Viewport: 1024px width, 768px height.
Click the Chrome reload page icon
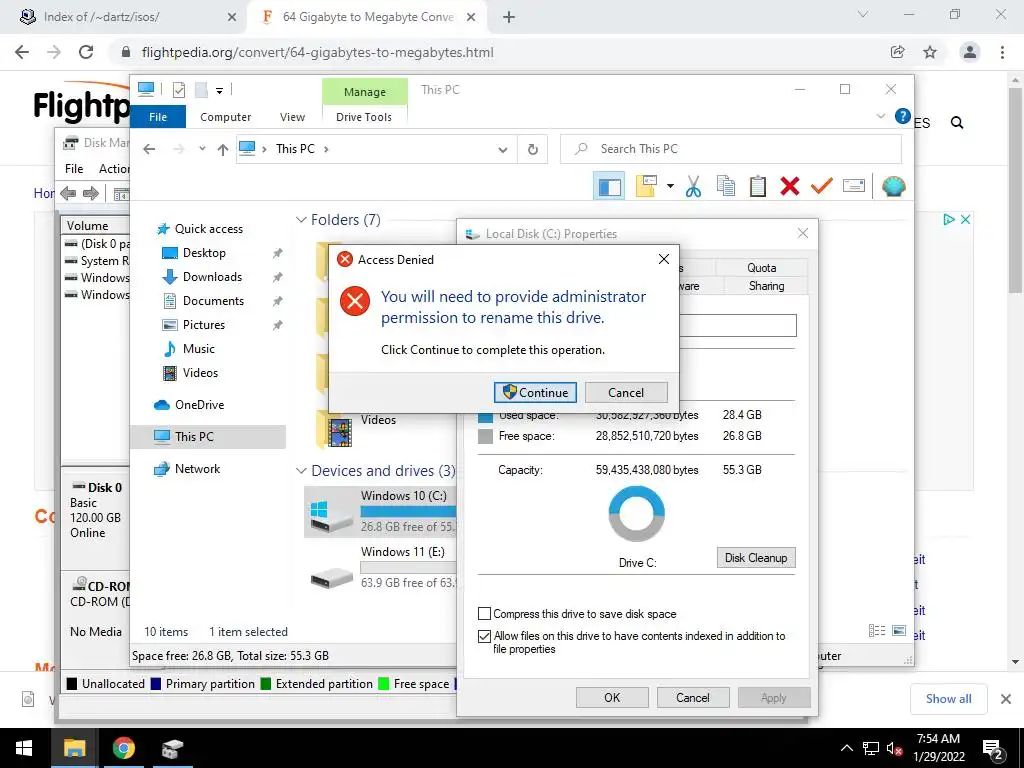click(x=86, y=52)
